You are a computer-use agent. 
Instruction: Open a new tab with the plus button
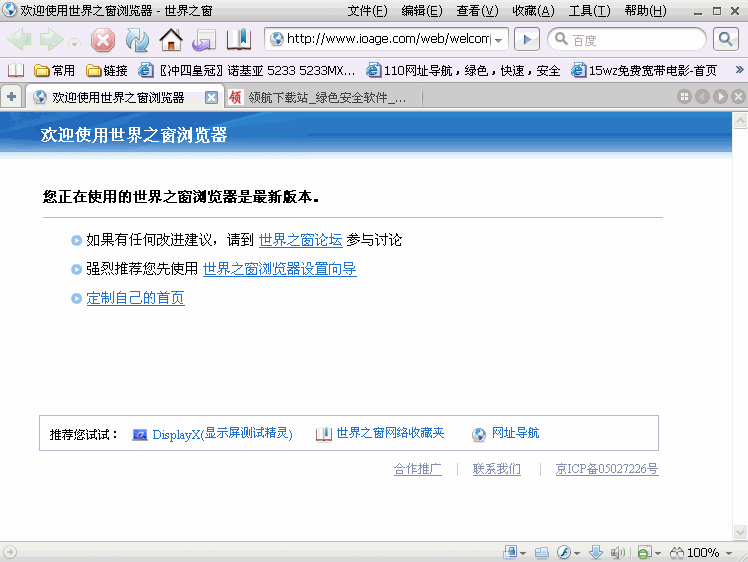[11, 97]
